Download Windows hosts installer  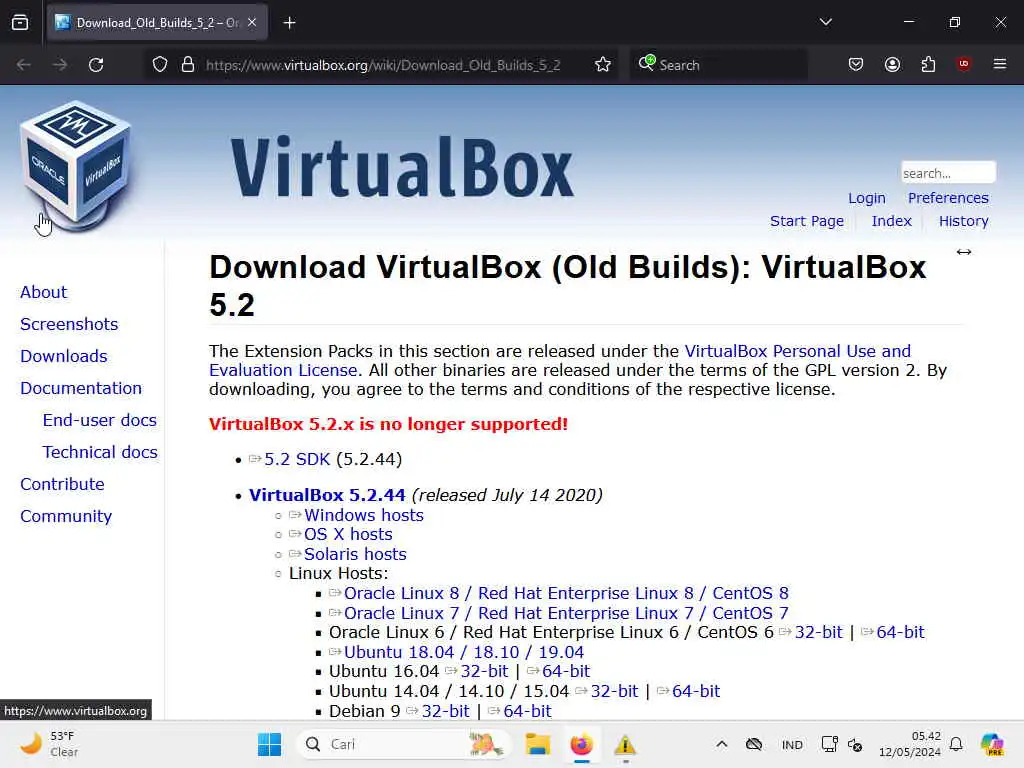[364, 515]
